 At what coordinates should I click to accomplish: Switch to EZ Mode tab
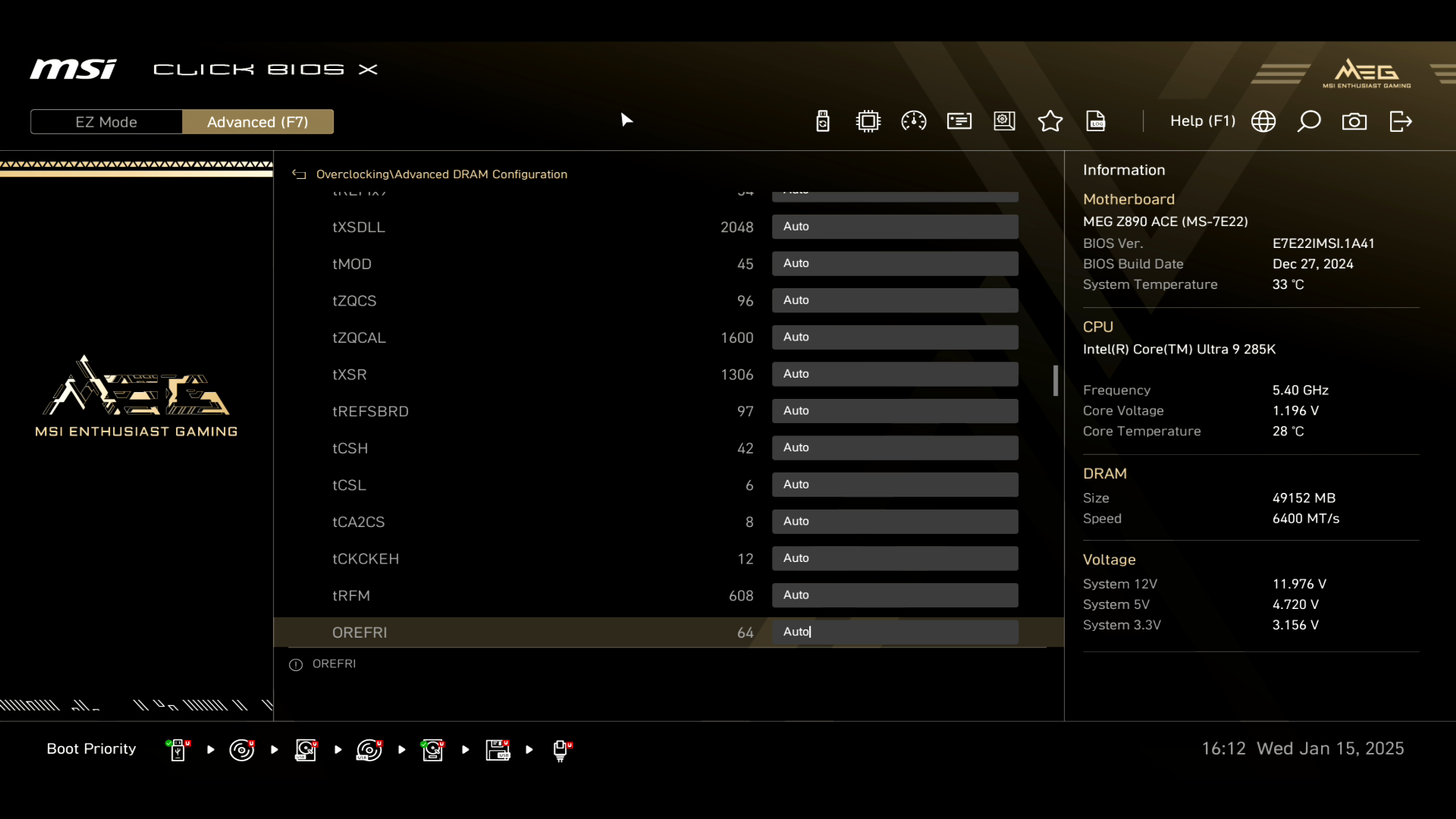click(x=106, y=122)
